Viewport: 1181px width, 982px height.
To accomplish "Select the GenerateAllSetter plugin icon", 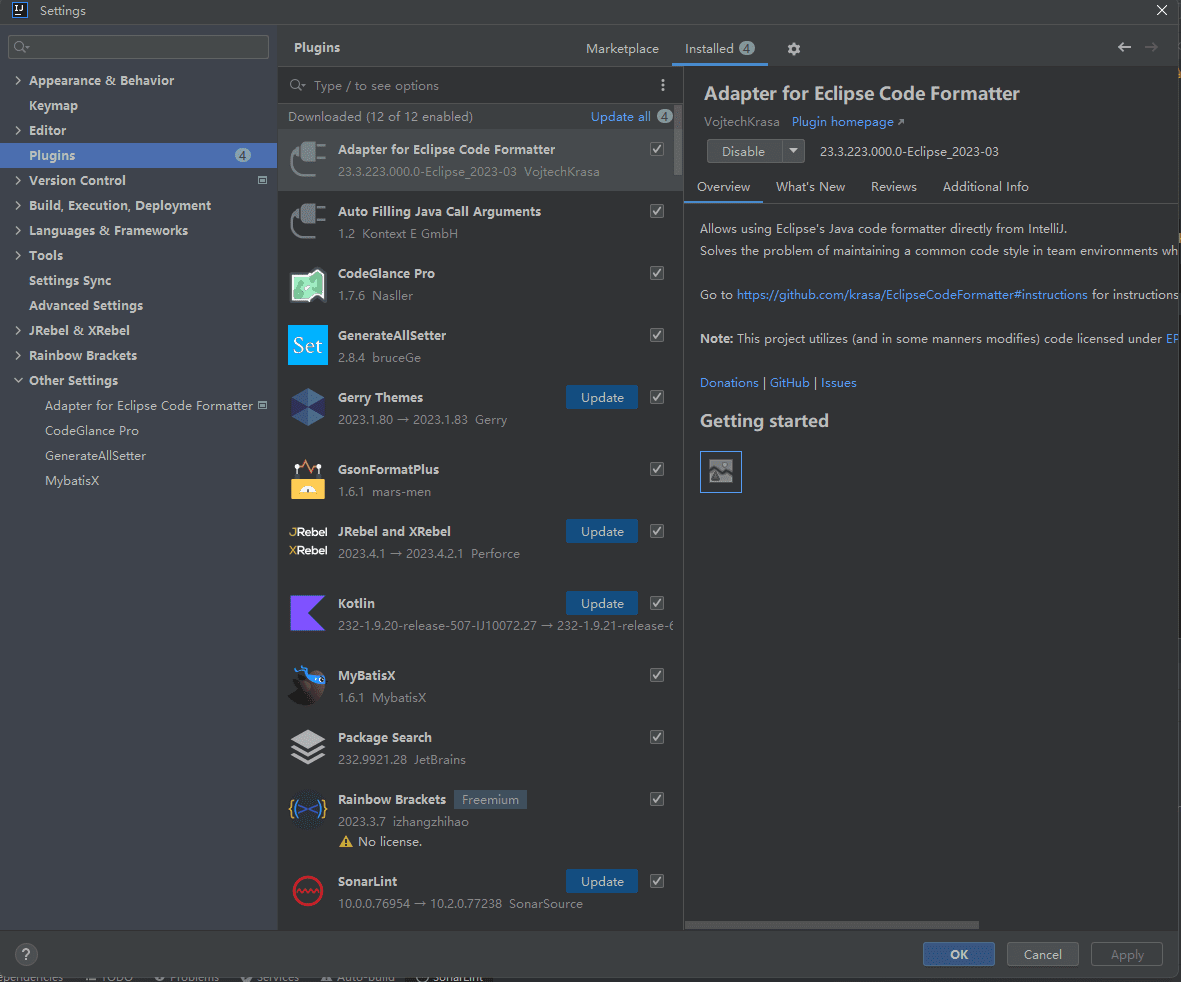I will pyautogui.click(x=308, y=346).
